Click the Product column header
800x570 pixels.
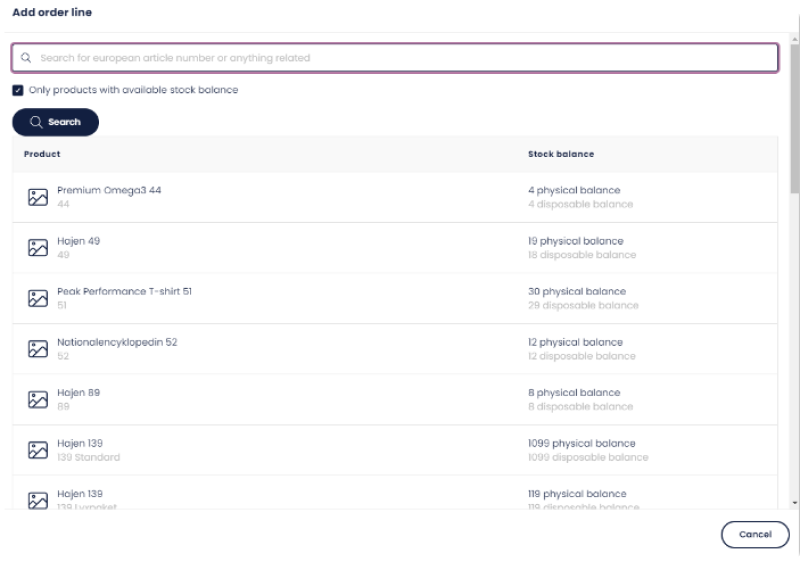click(x=42, y=154)
